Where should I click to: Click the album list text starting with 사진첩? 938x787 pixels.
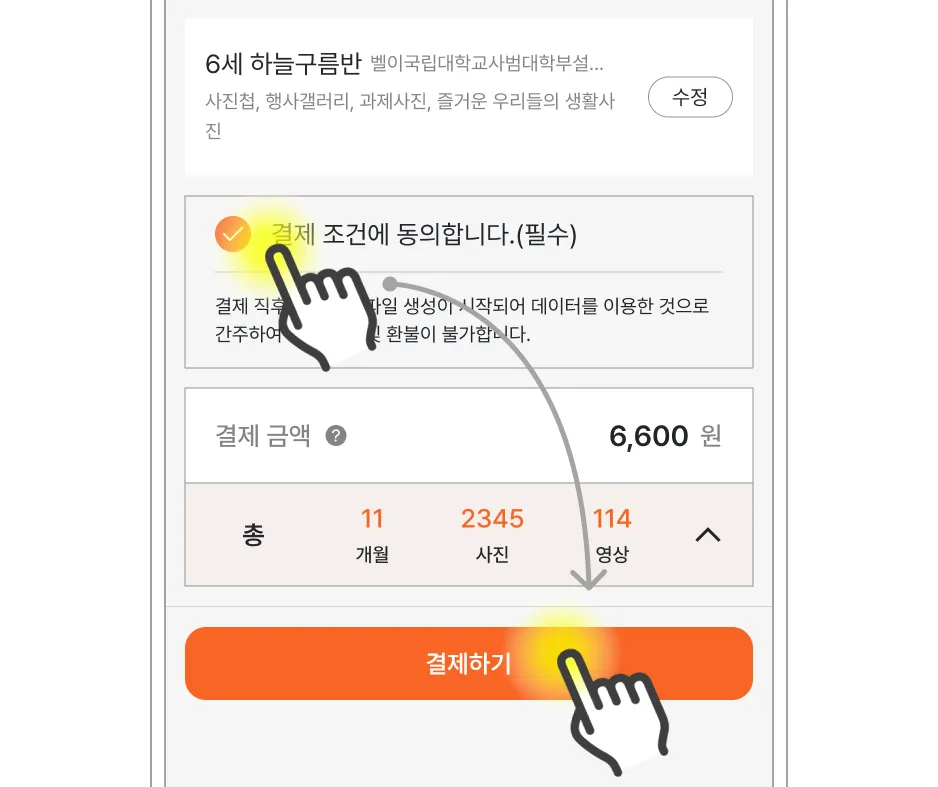(x=410, y=115)
